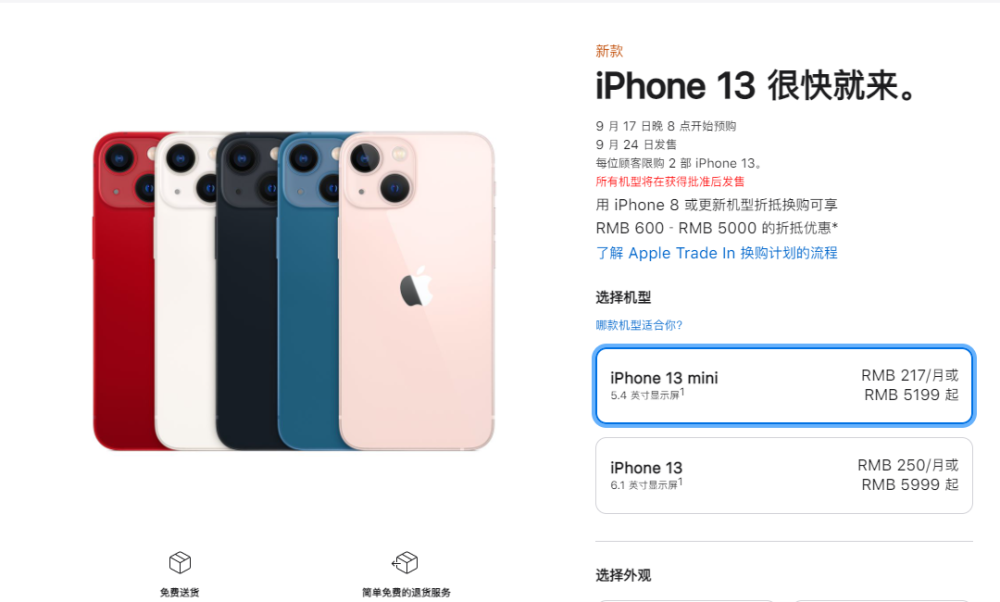Click the red approval notice text
Image resolution: width=1000 pixels, height=602 pixels.
coord(670,182)
